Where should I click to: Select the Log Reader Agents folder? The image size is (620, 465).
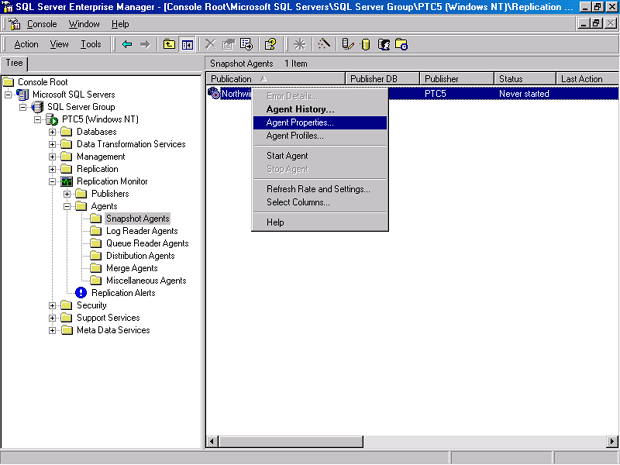tap(142, 231)
